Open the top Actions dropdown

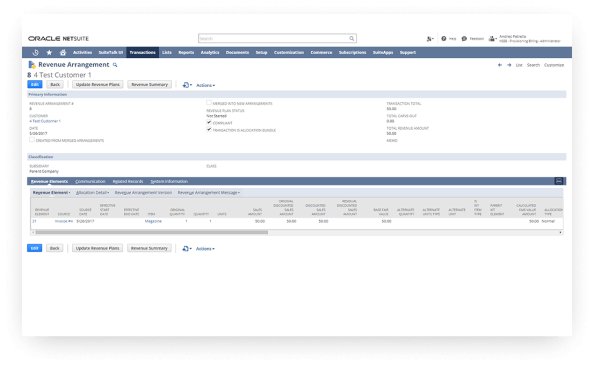205,85
